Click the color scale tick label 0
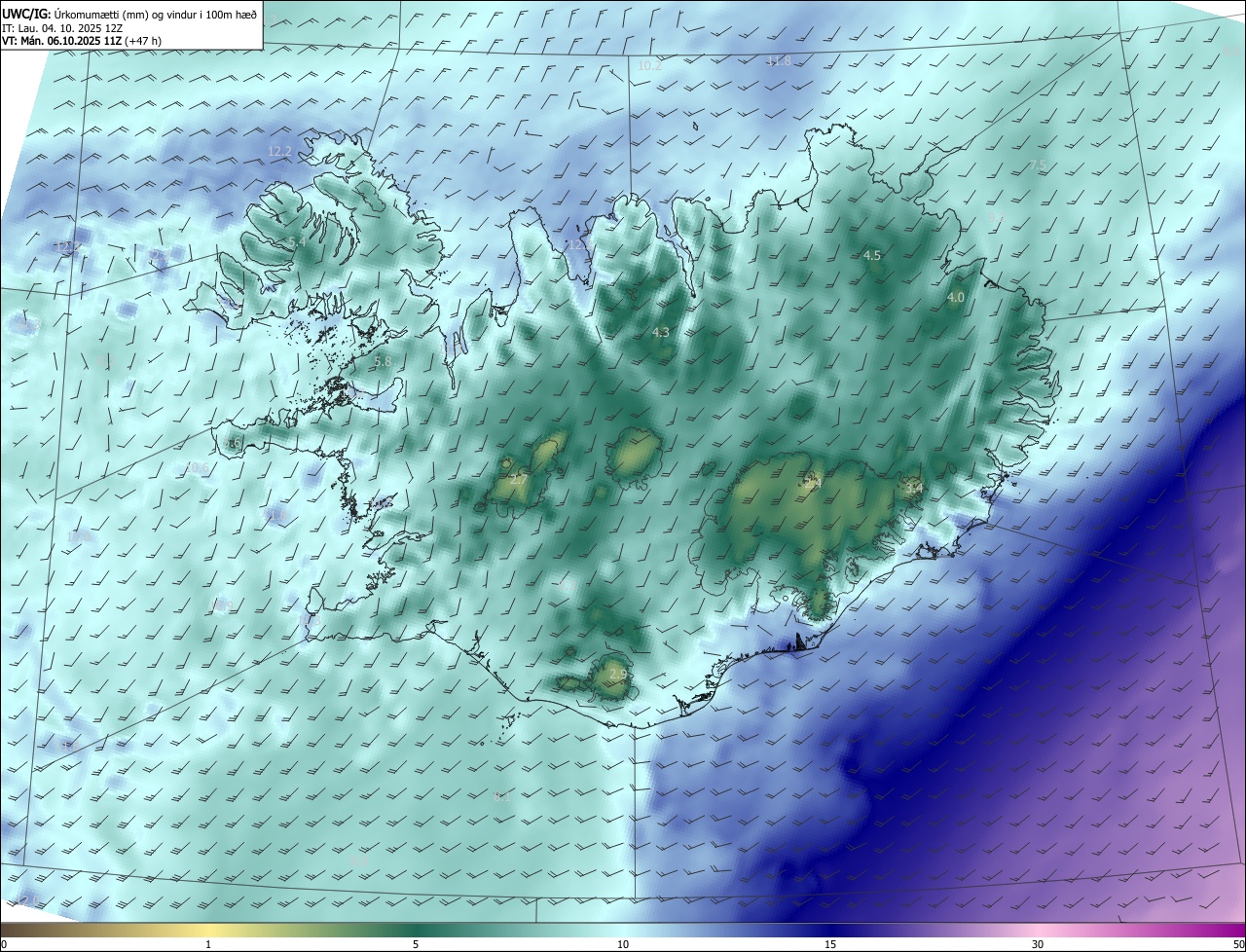 click(4, 944)
